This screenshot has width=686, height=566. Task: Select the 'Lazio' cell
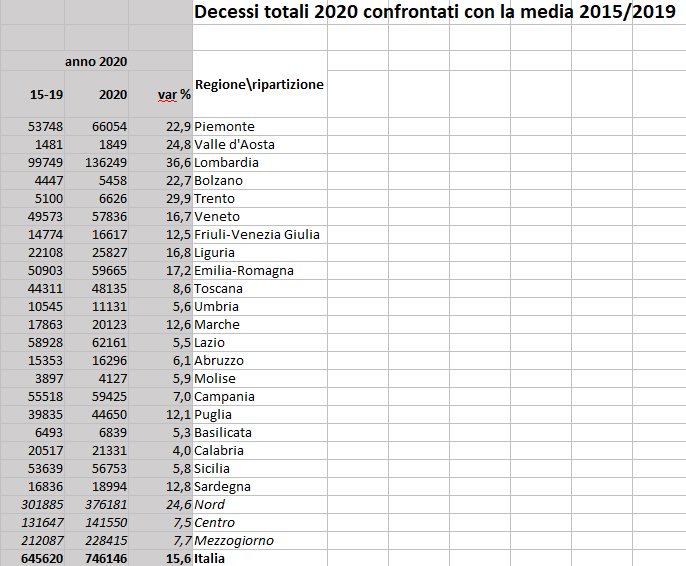pyautogui.click(x=260, y=342)
